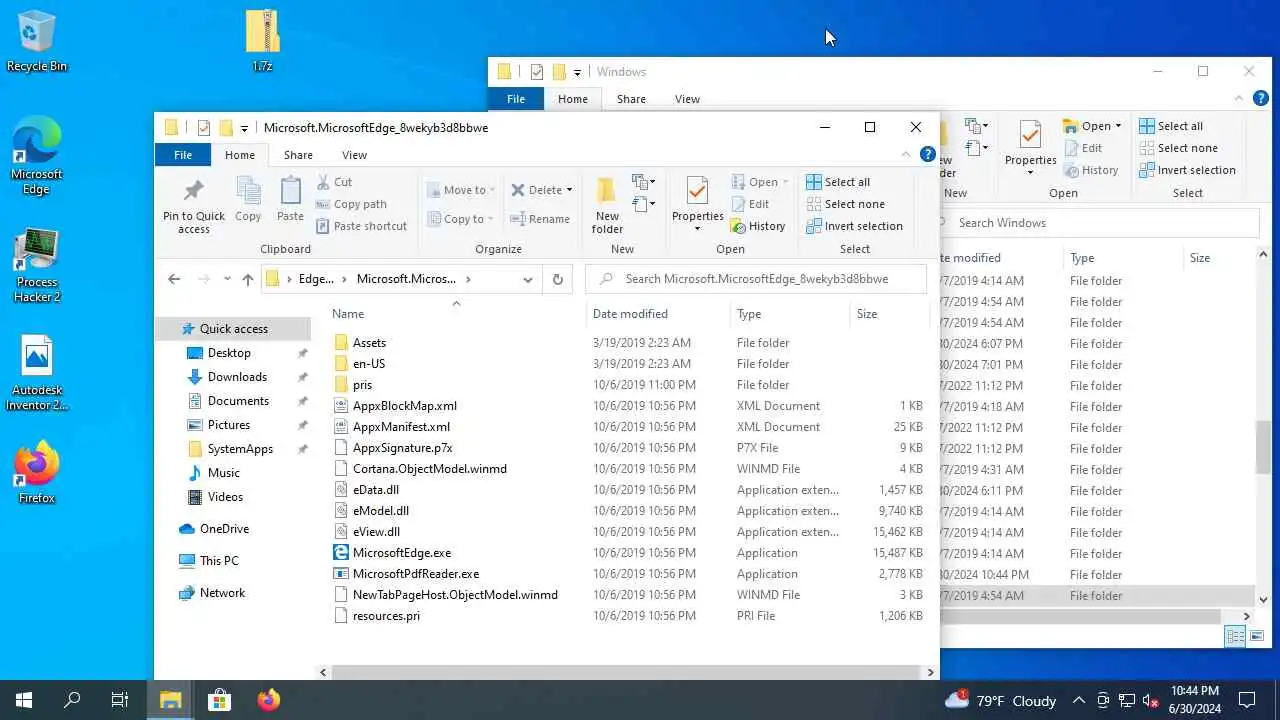
Task: Click Paste shortcut in the ribbon
Action: pyautogui.click(x=362, y=226)
